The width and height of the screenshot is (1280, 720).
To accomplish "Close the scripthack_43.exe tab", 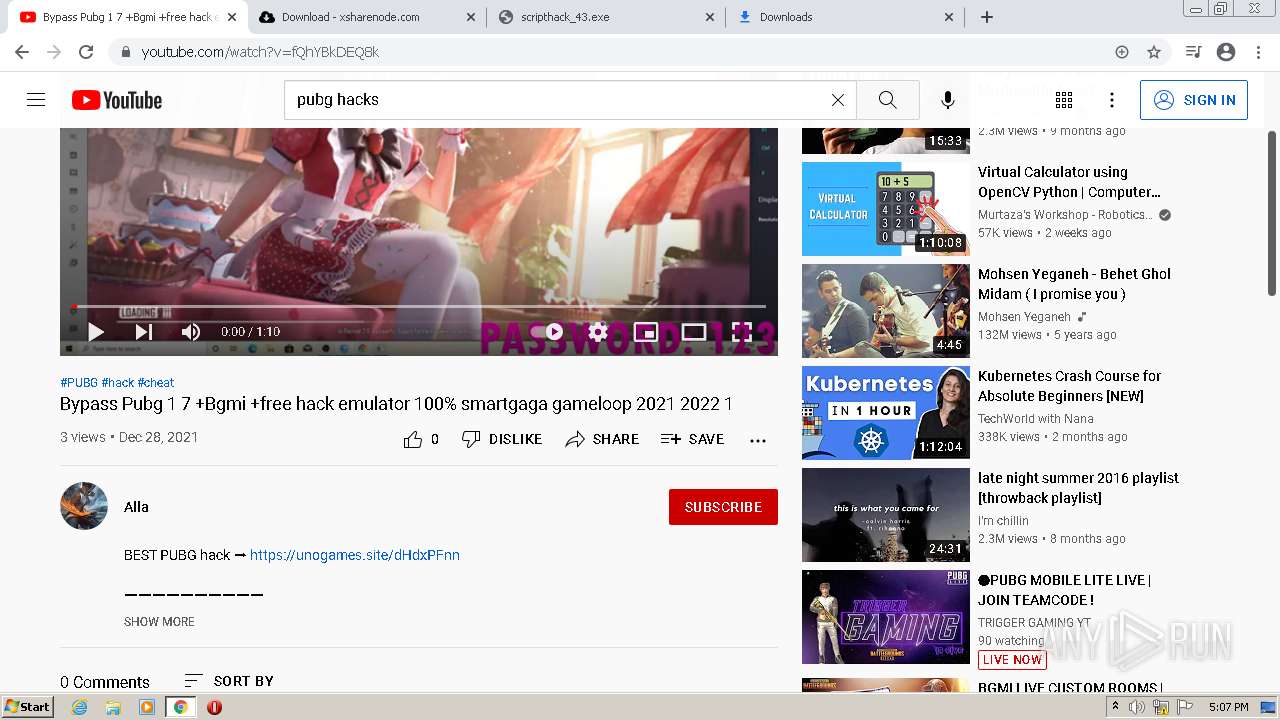I will 710,17.
